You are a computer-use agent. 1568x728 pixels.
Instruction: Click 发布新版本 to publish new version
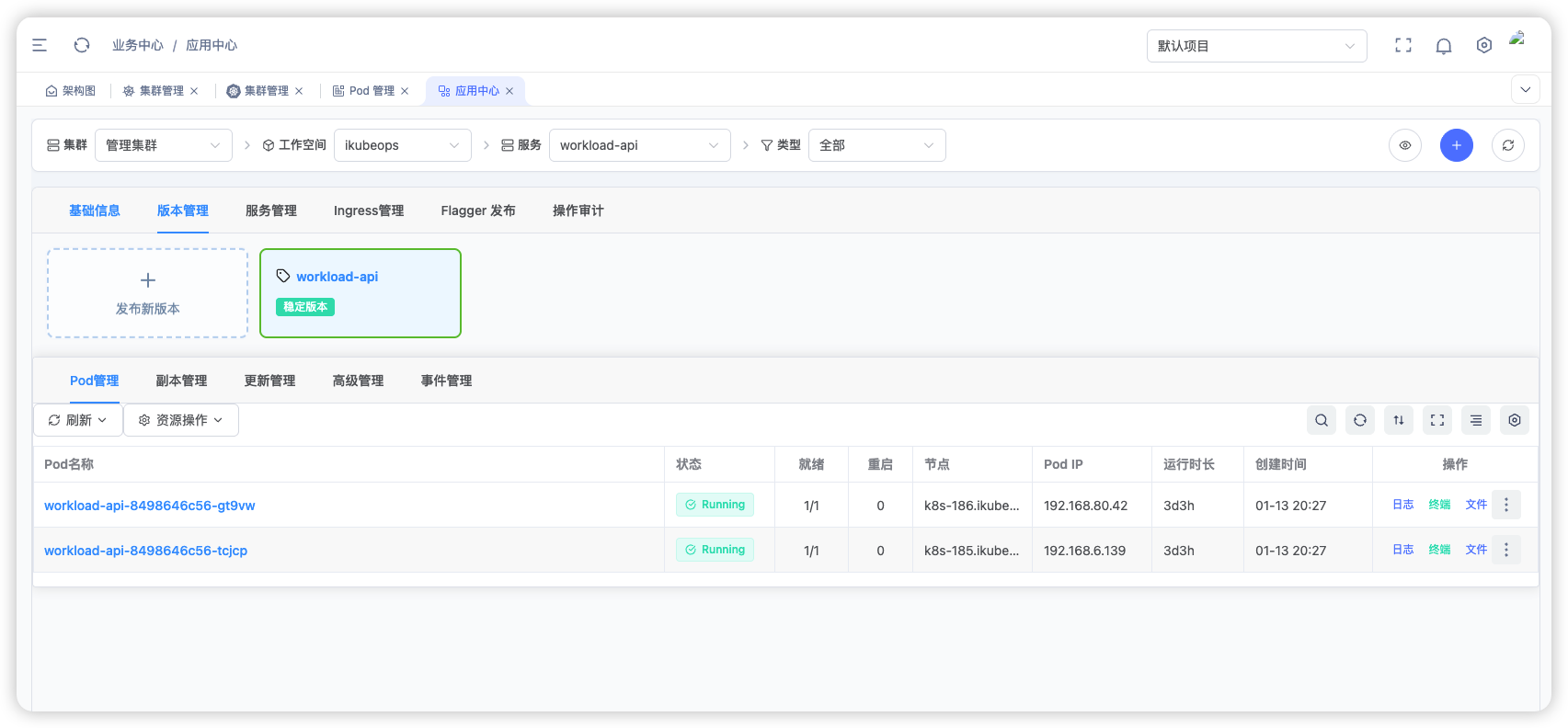[x=147, y=293]
